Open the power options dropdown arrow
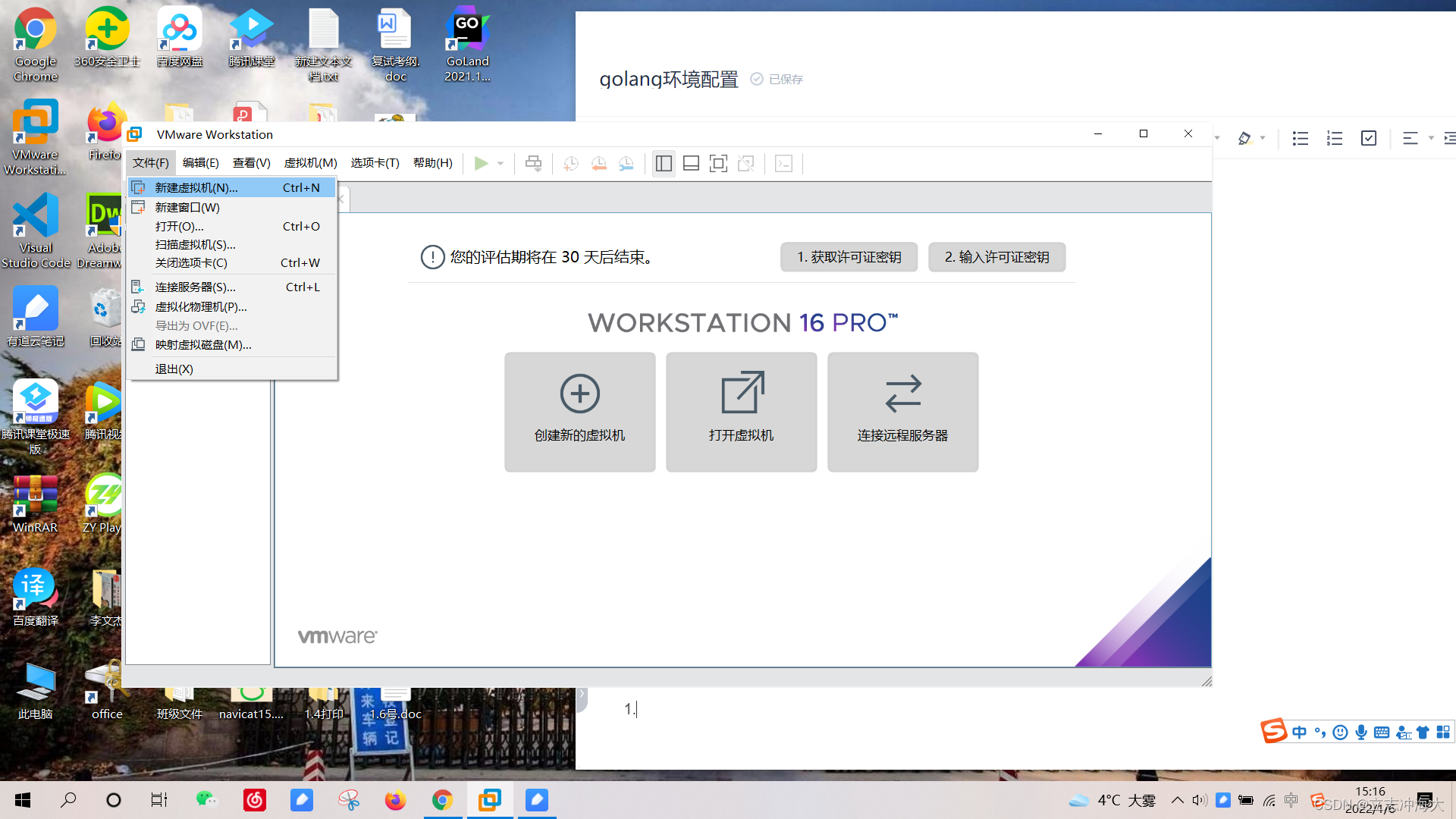 click(x=500, y=163)
